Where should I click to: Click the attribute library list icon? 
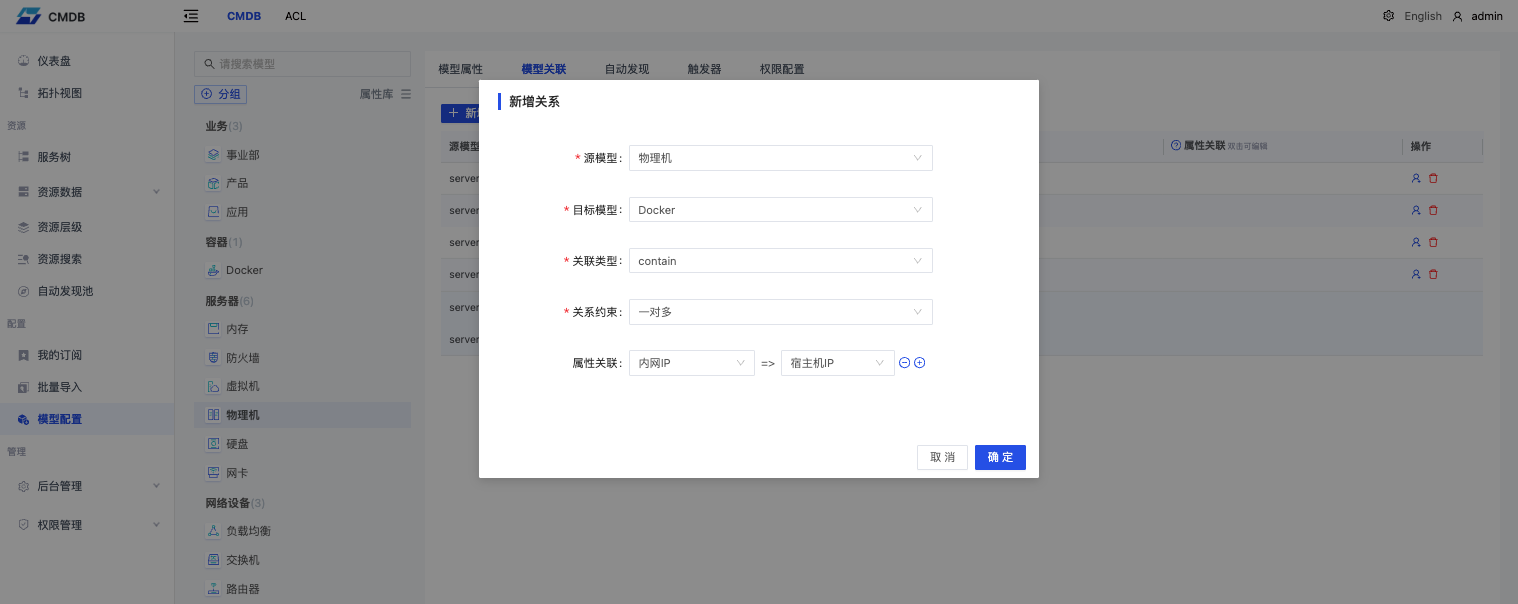pyautogui.click(x=405, y=94)
